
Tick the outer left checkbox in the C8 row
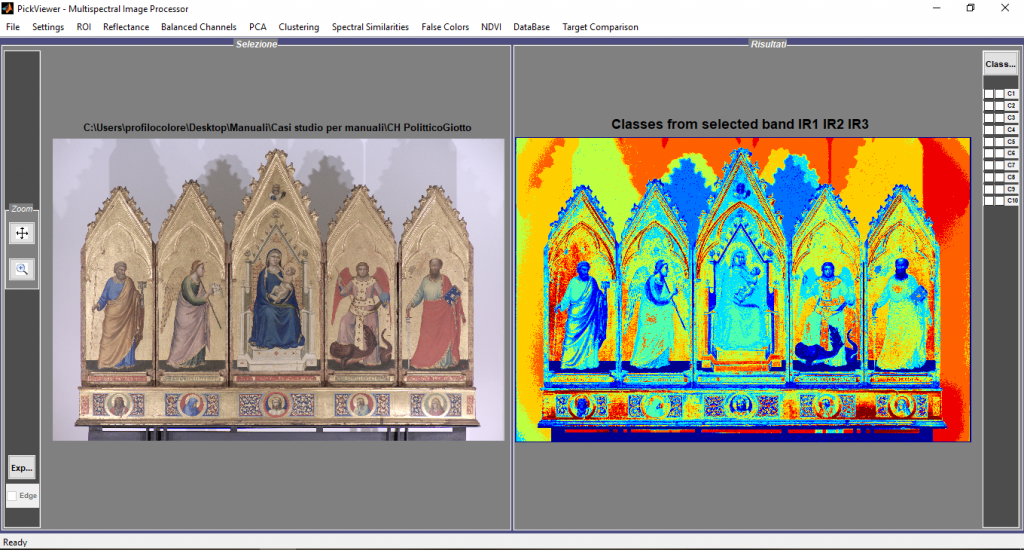(989, 177)
